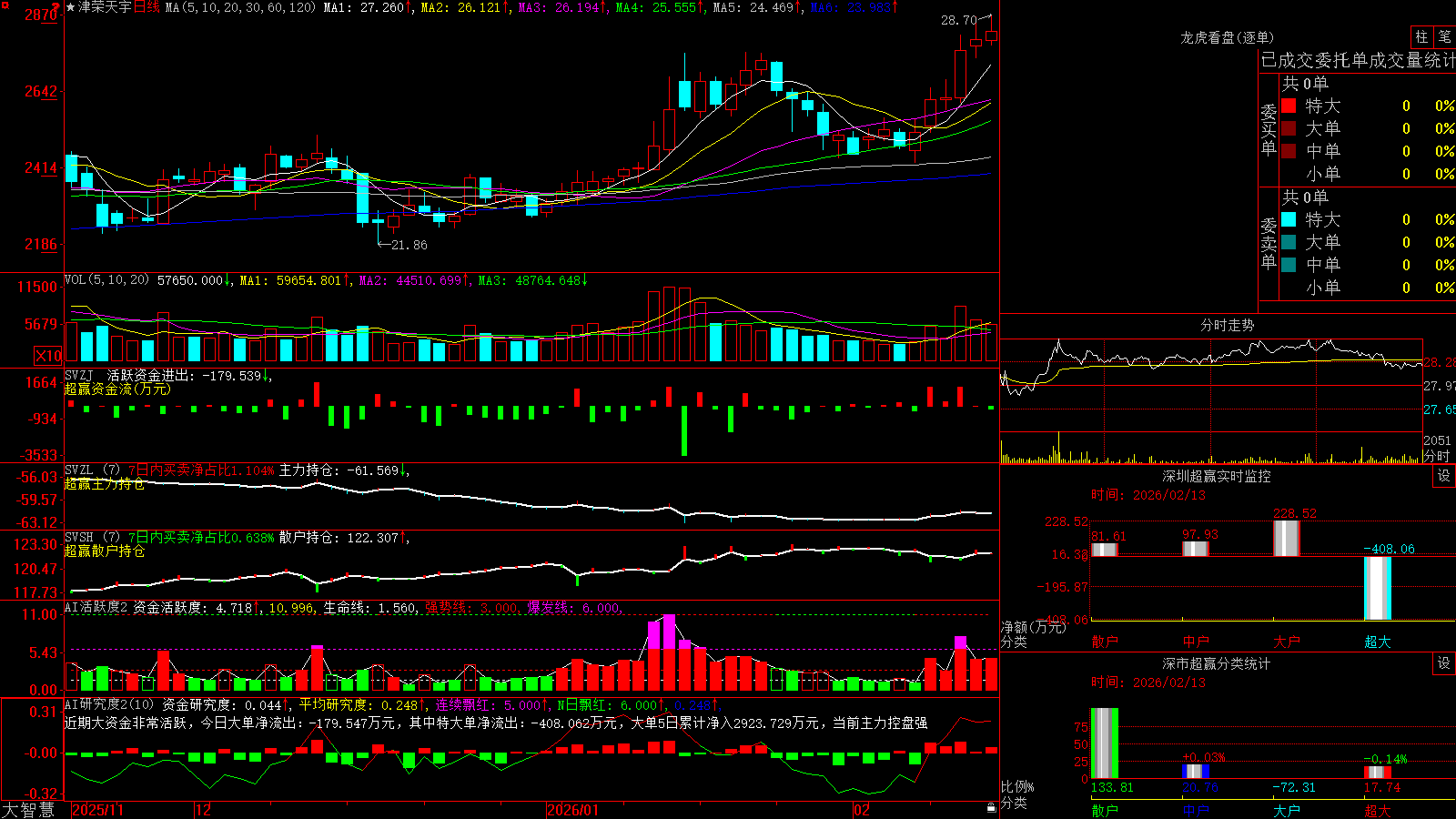This screenshot has width=1456, height=819.
Task: Click the 分时 label beside intraday chart
Action: pyautogui.click(x=1437, y=456)
